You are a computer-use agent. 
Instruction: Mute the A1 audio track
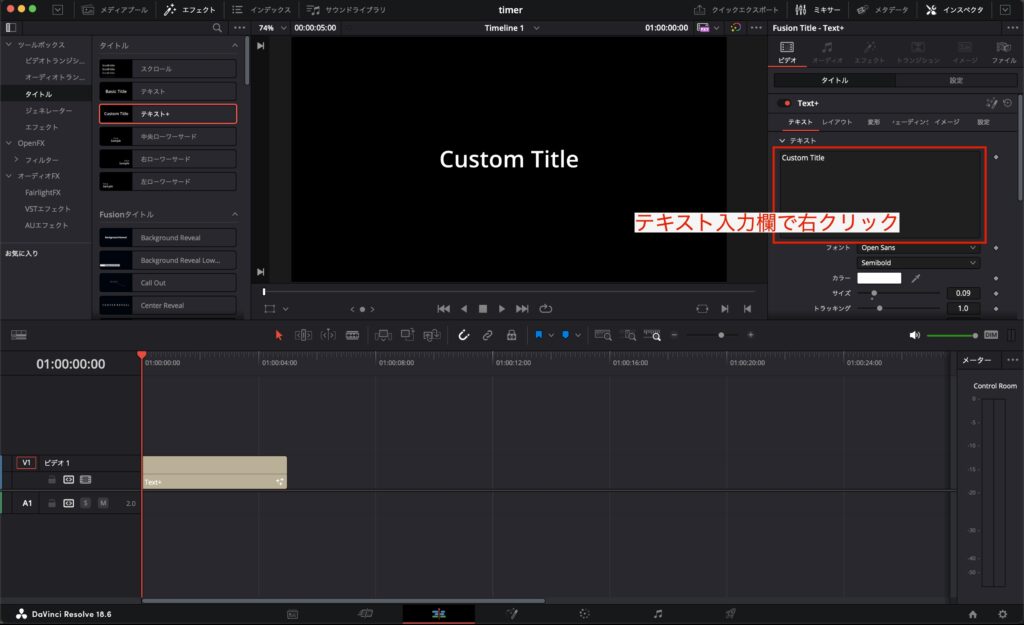tap(103, 503)
